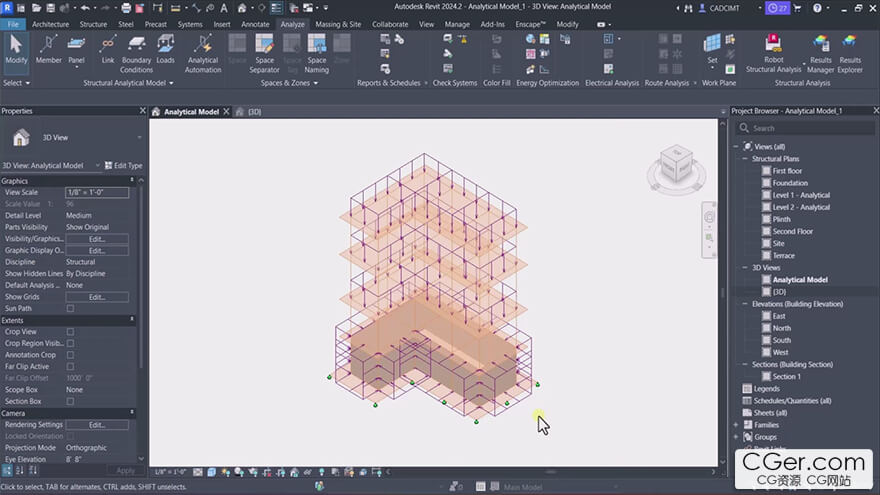This screenshot has width=880, height=495.
Task: Switch to the Structure ribbon tab
Action: coord(93,24)
